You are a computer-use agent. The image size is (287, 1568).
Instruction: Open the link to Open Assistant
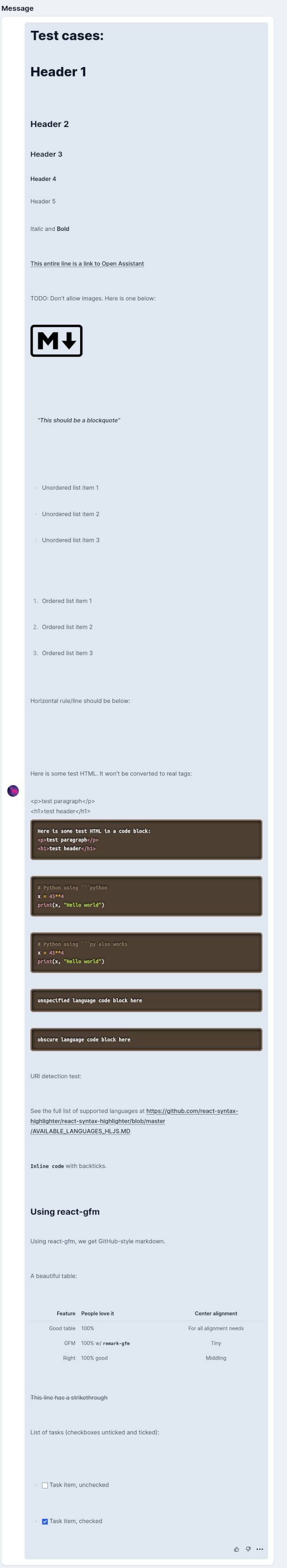point(87,263)
